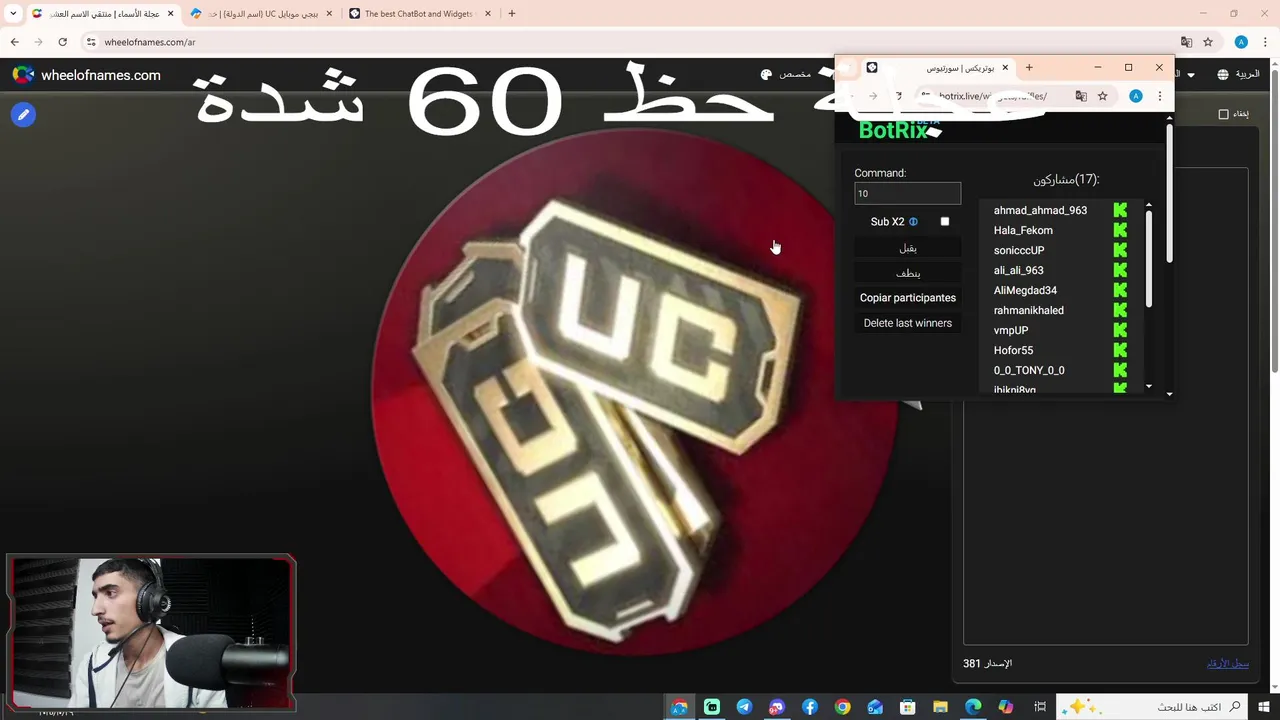
Task: Toggle the إخفاء hide checkbox on wheelofnames
Action: (1223, 114)
